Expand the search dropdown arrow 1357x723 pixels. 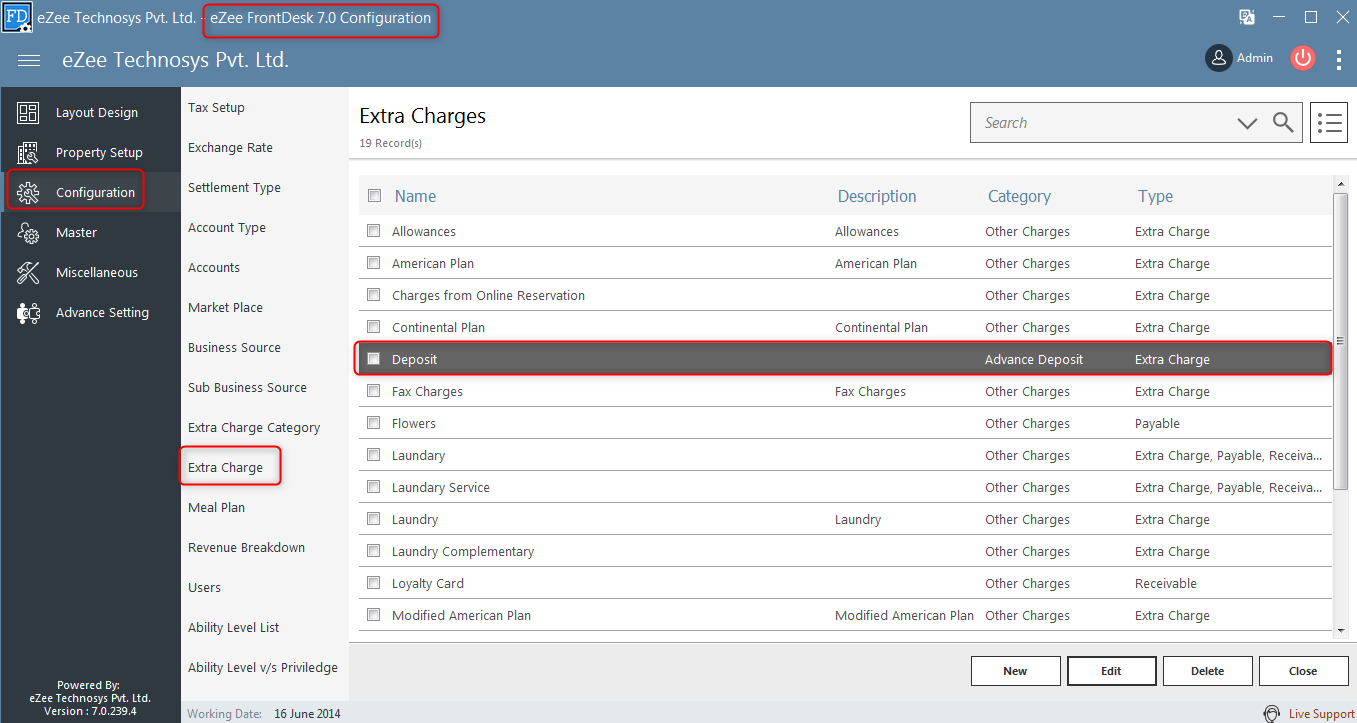(x=1247, y=123)
